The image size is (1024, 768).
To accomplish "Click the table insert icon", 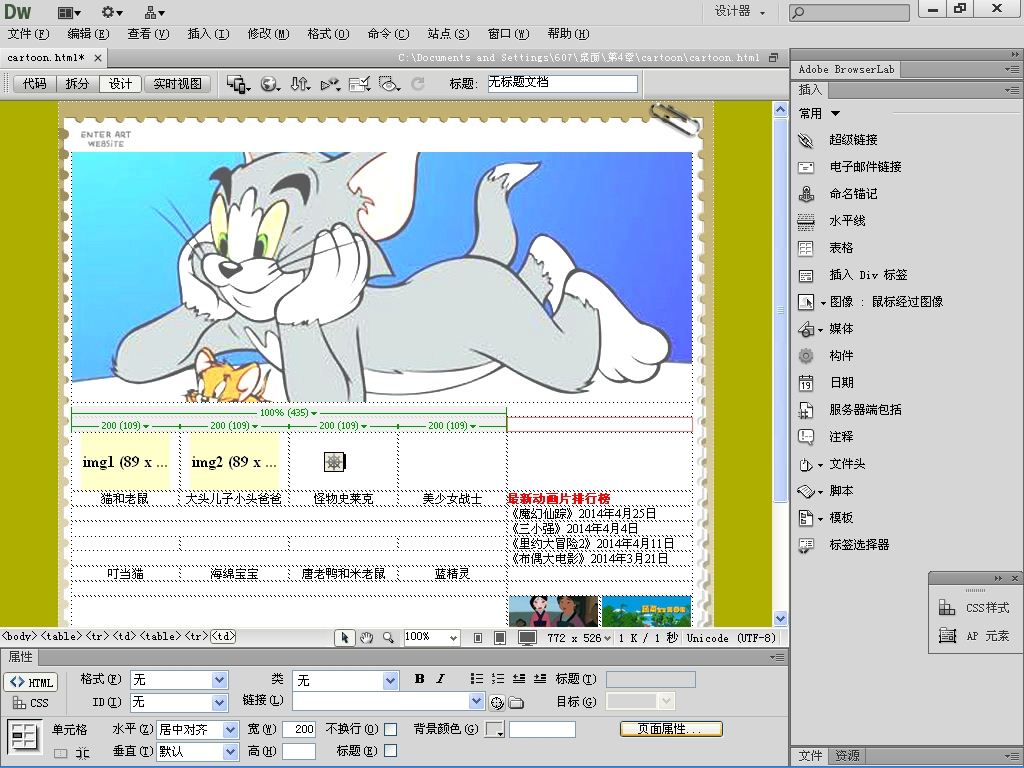I will (x=806, y=248).
